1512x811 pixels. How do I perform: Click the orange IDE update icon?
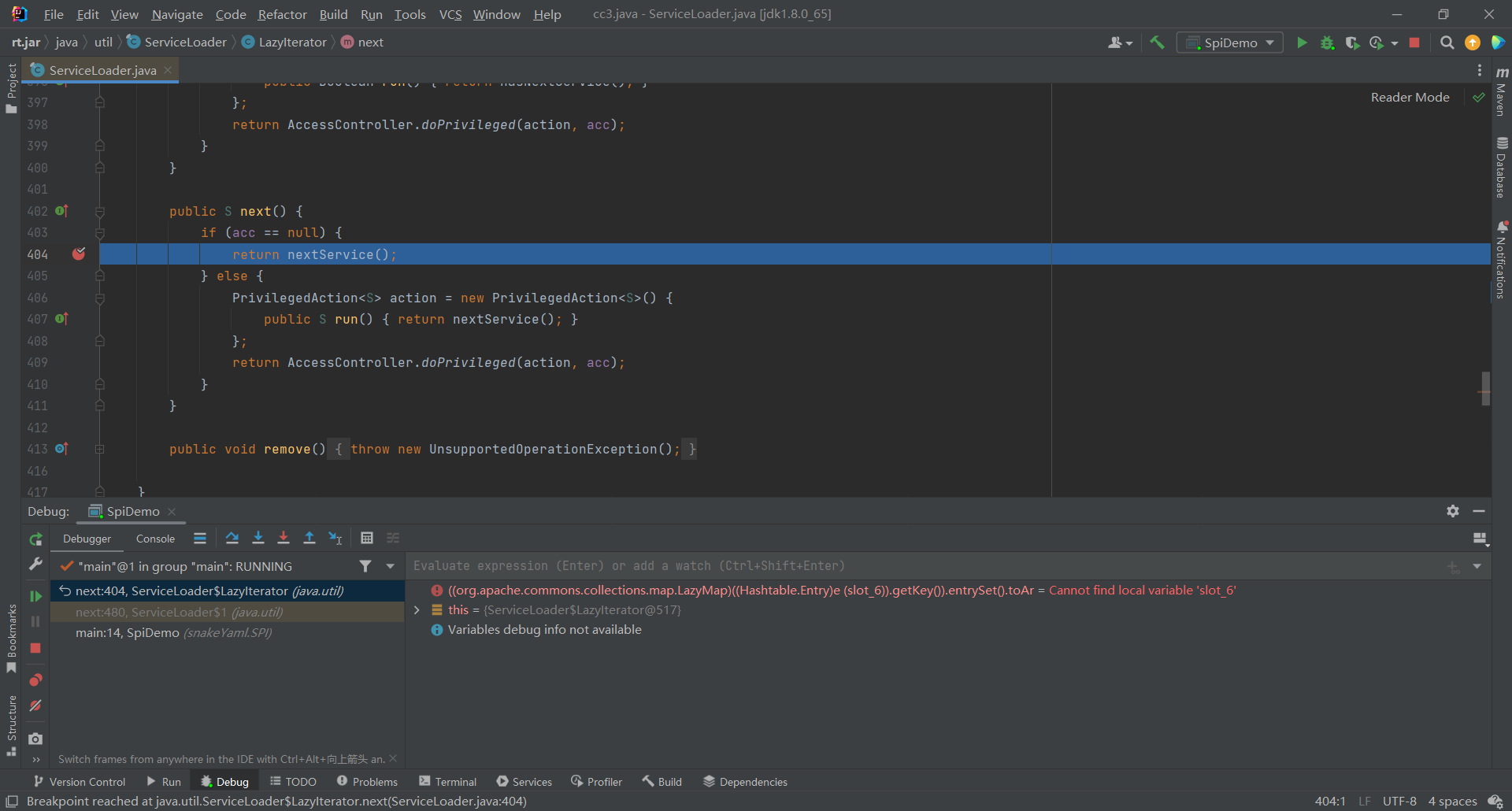pos(1472,43)
